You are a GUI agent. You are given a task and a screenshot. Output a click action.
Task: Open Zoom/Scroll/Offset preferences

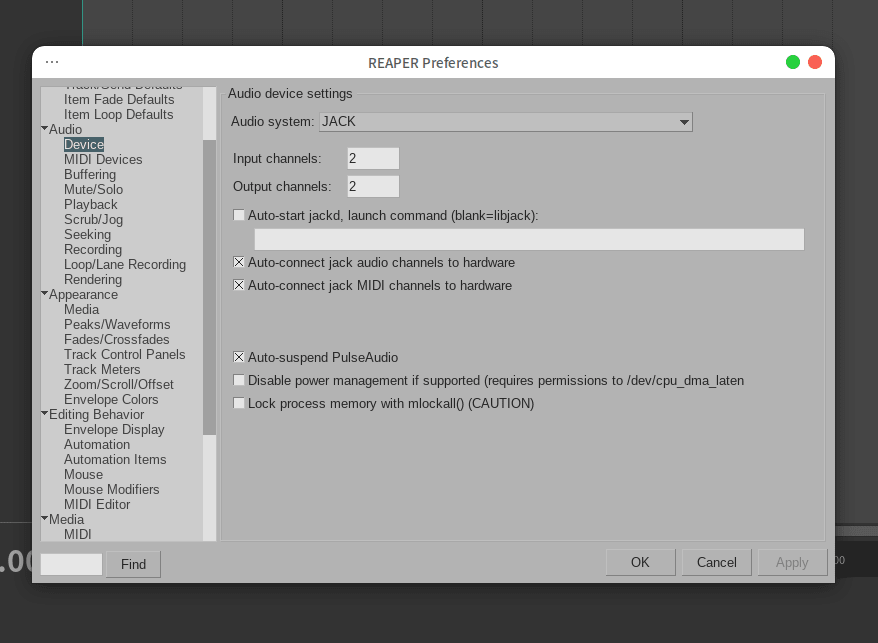tap(119, 384)
